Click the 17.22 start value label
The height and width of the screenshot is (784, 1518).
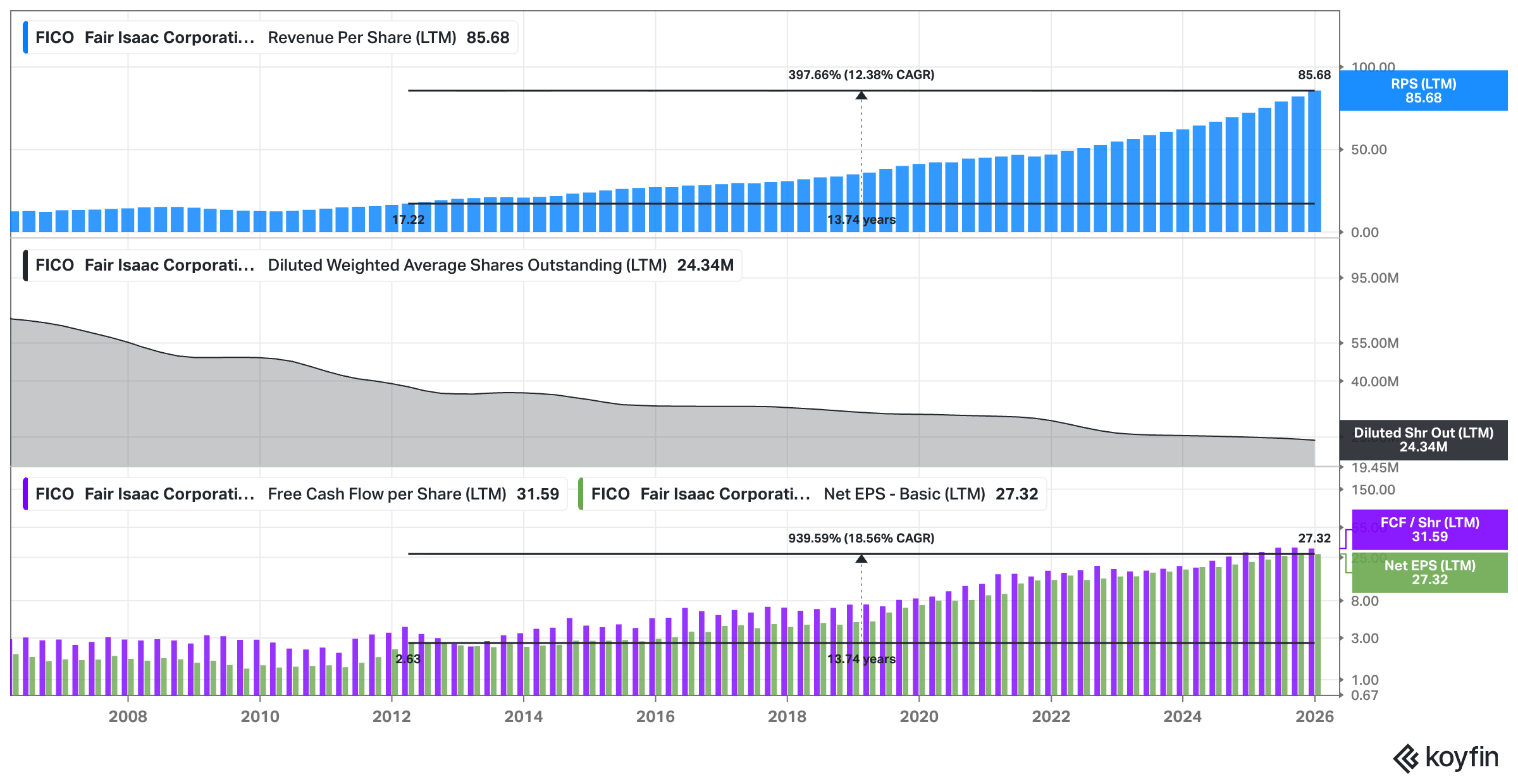(408, 219)
